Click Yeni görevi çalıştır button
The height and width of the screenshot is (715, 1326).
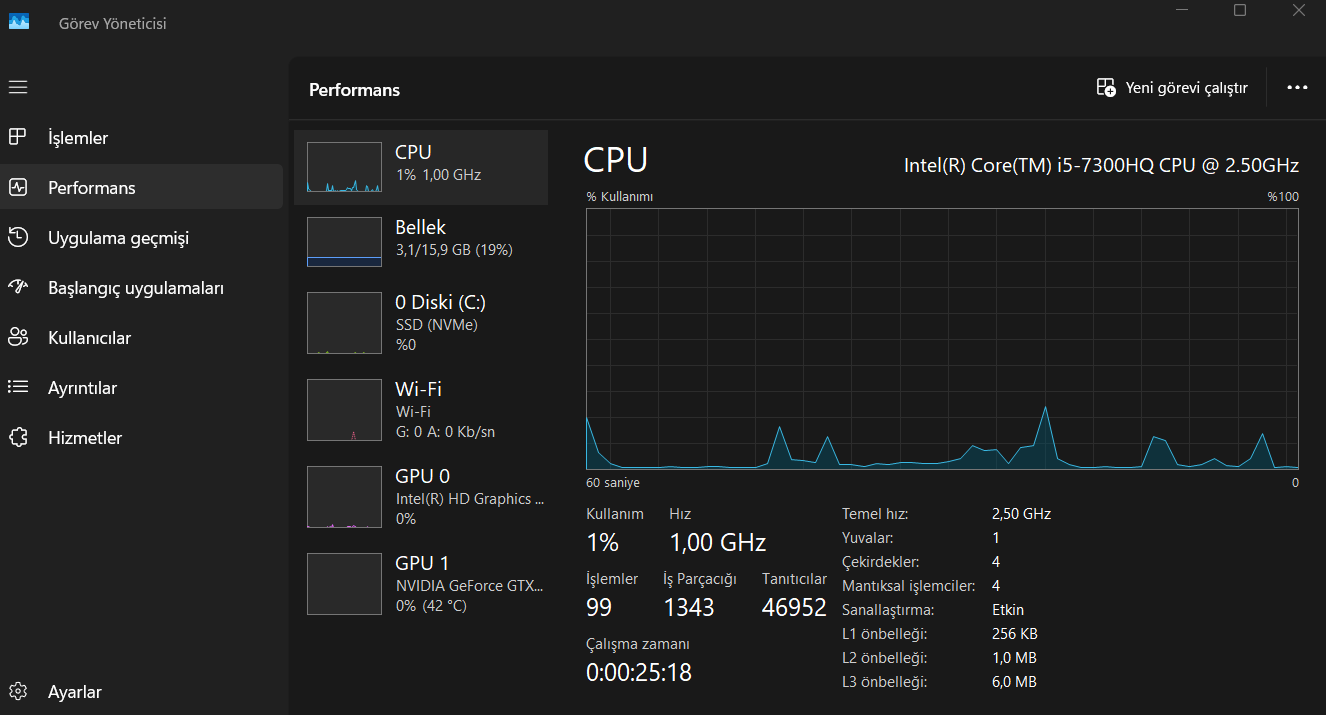click(1172, 88)
